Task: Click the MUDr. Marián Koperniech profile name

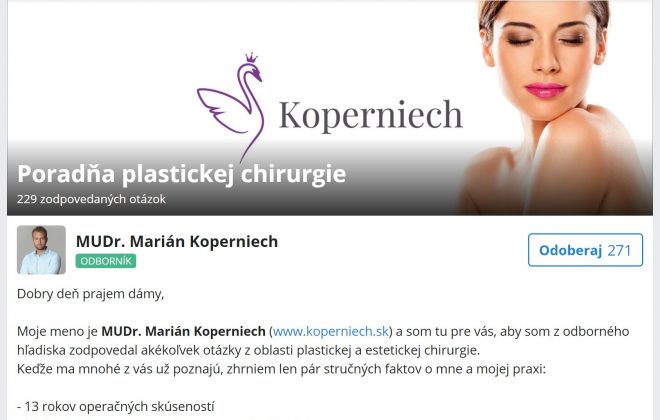Action: 177,242
